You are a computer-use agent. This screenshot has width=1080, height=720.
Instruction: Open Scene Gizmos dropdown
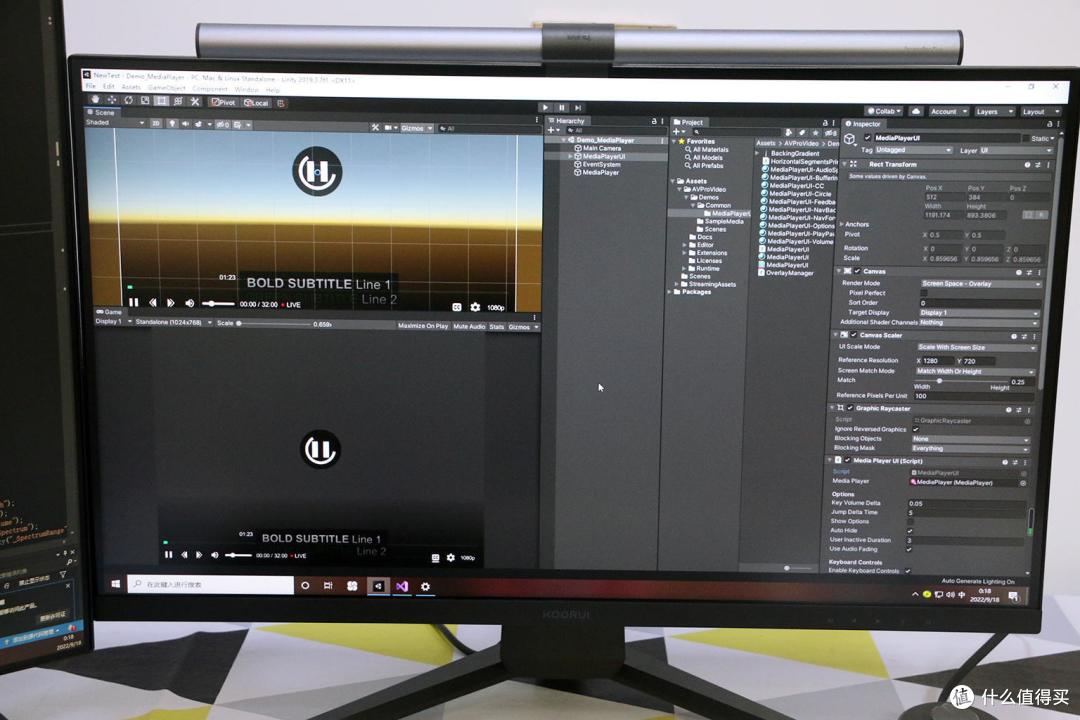(417, 128)
